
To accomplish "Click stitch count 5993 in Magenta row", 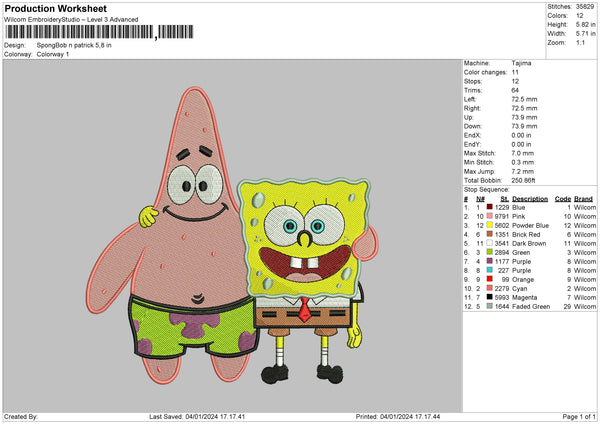I will [502, 298].
